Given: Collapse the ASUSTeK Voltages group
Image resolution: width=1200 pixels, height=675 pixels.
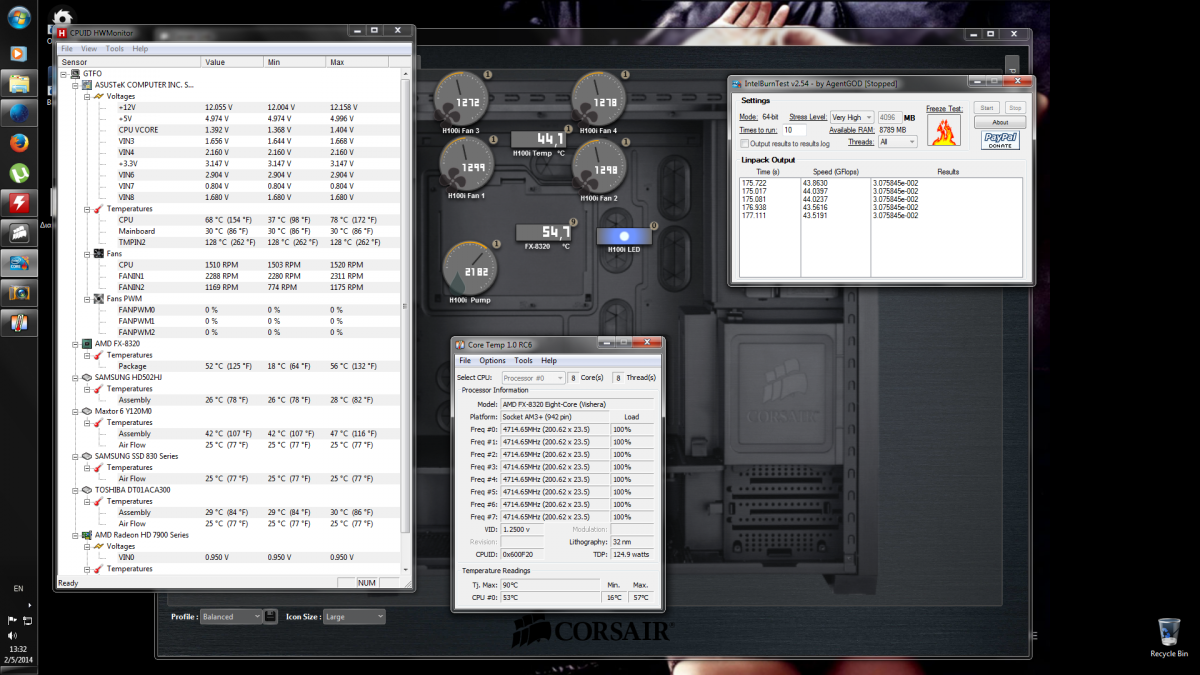Looking at the screenshot, I should [86, 96].
